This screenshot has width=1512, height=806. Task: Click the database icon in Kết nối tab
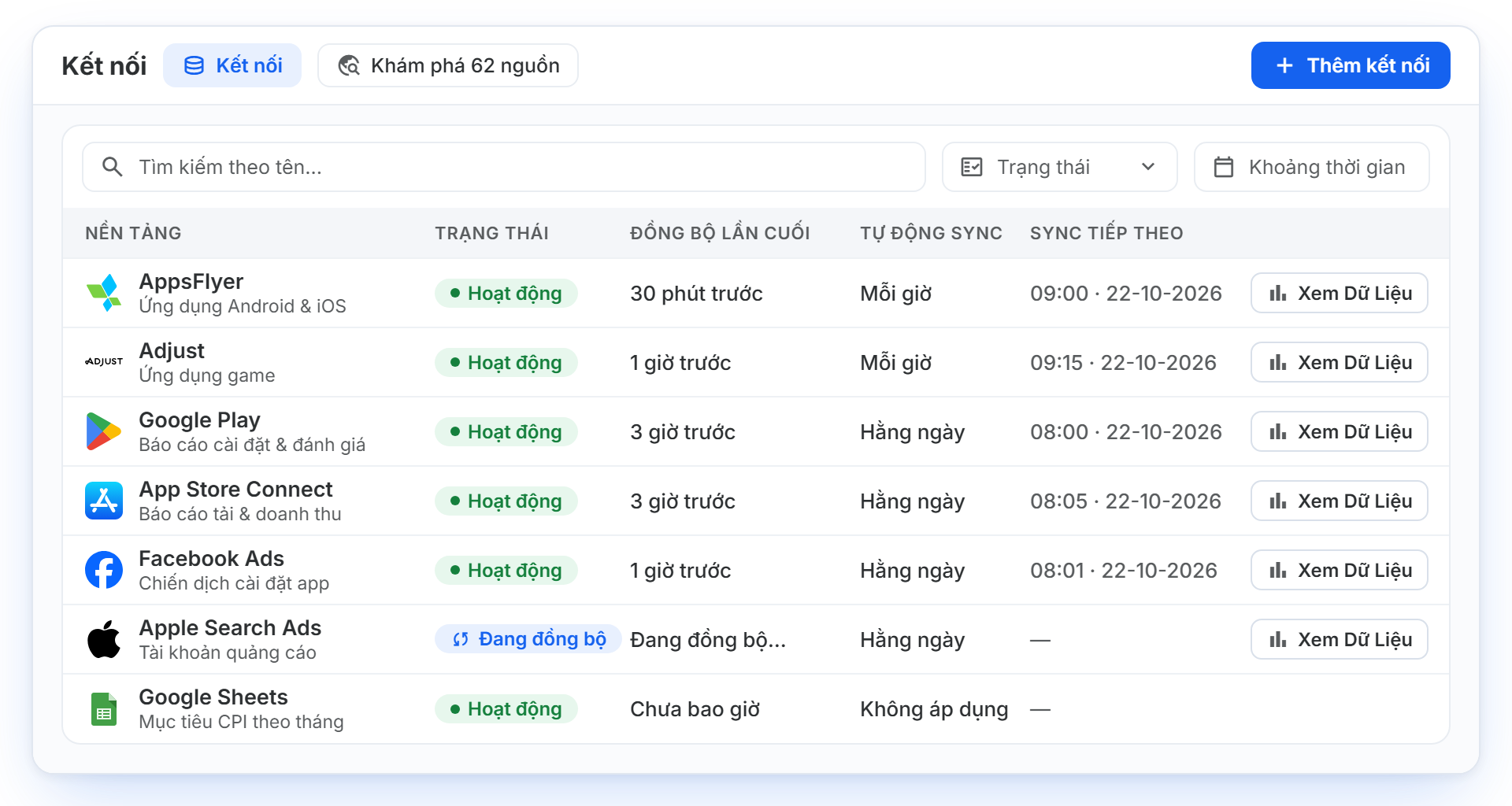[x=194, y=65]
